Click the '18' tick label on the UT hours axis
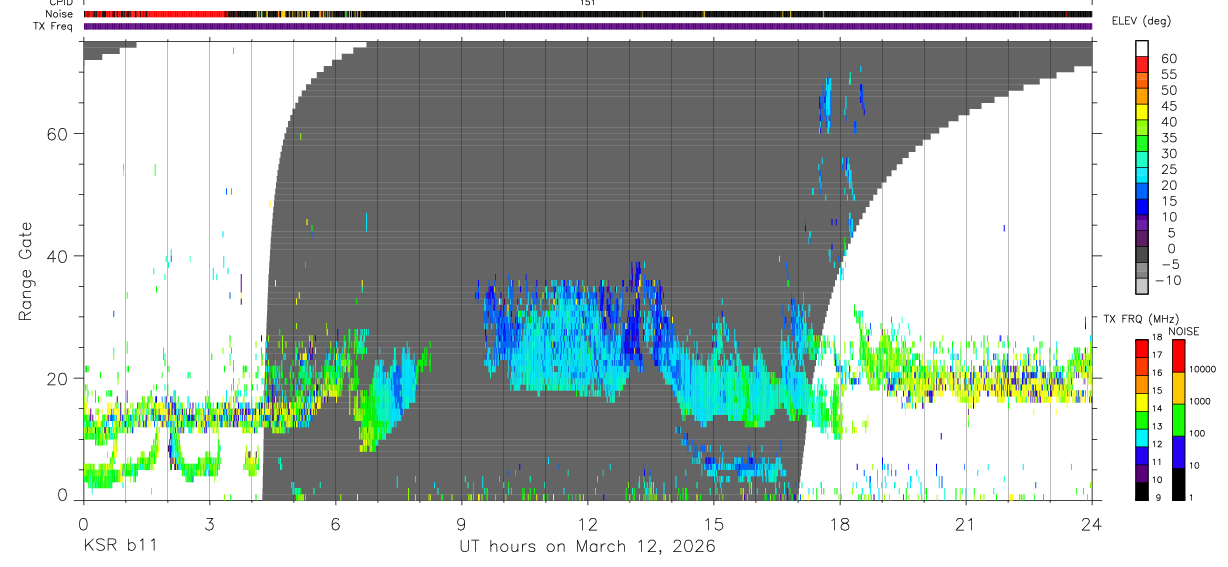The image size is (1228, 567). pos(840,524)
